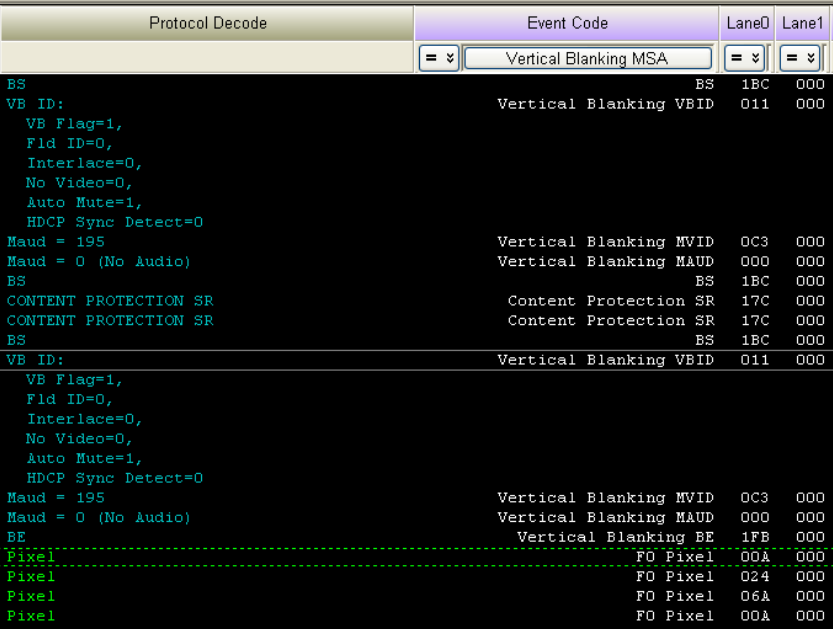Image resolution: width=833 pixels, height=629 pixels.
Task: Open the Lane1 comparison operator dropdown
Action: pyautogui.click(x=800, y=58)
